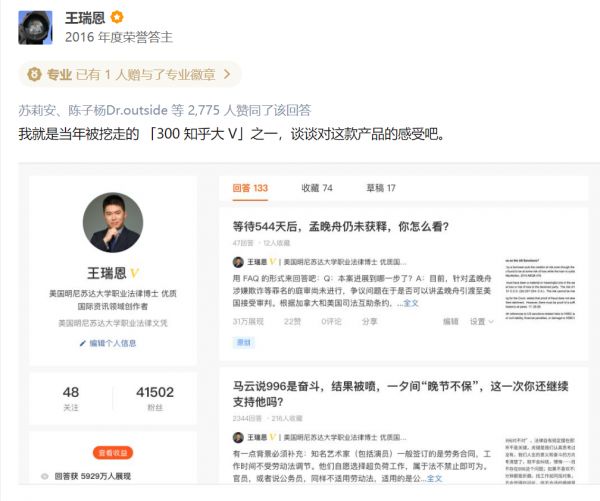Click the pencil icon for 编辑个人信息
This screenshot has height=501, width=600.
click(83, 343)
